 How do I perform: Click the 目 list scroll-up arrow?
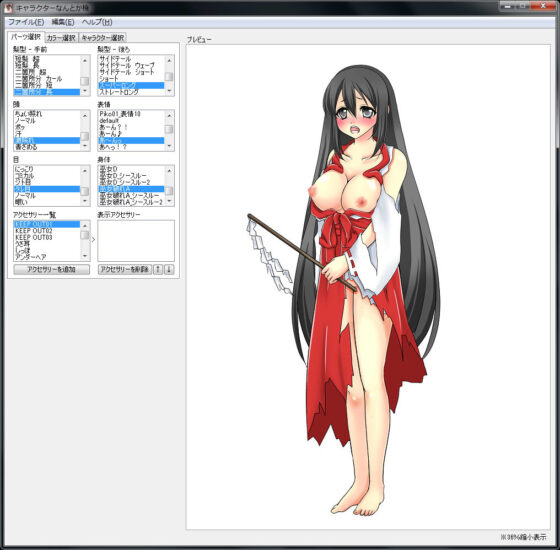85,171
